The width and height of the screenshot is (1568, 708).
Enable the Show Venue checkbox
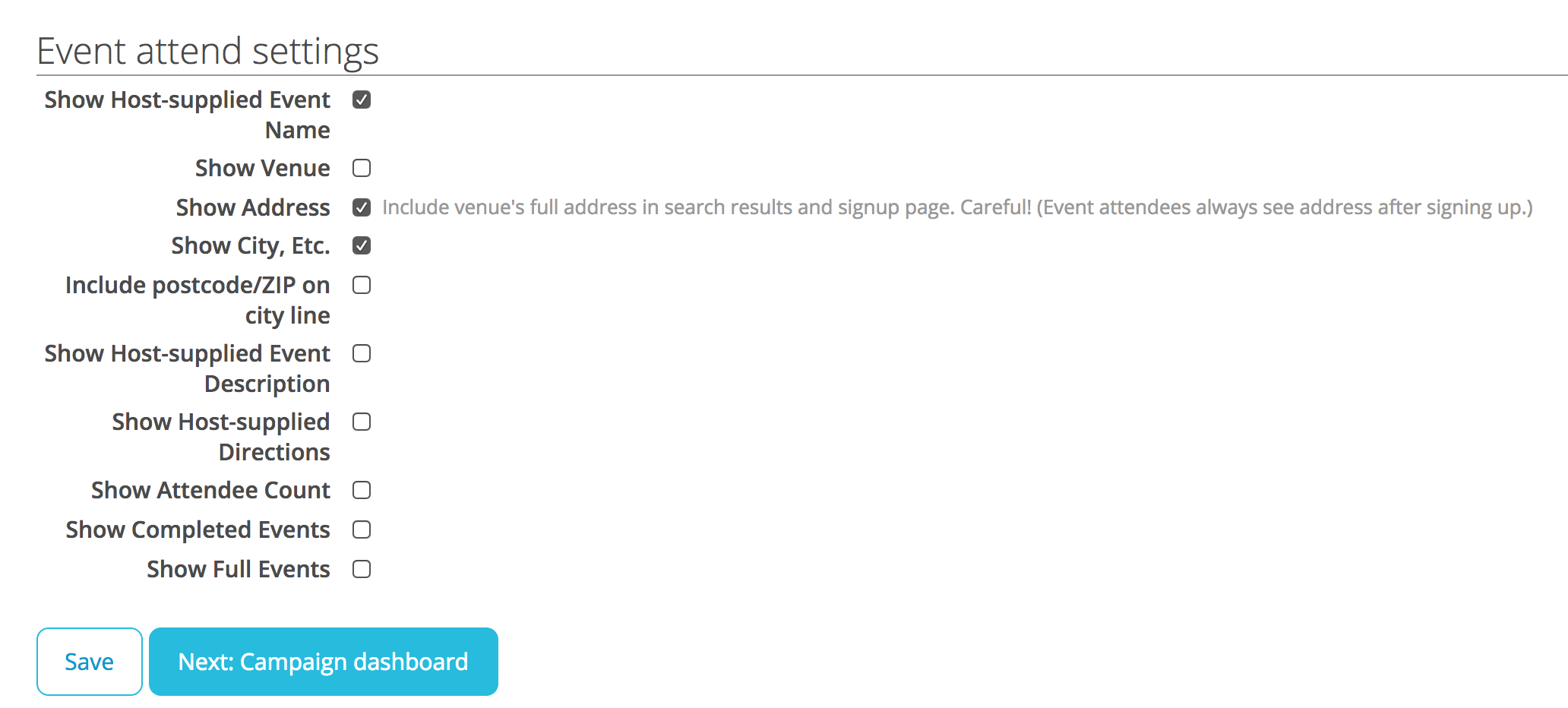362,168
